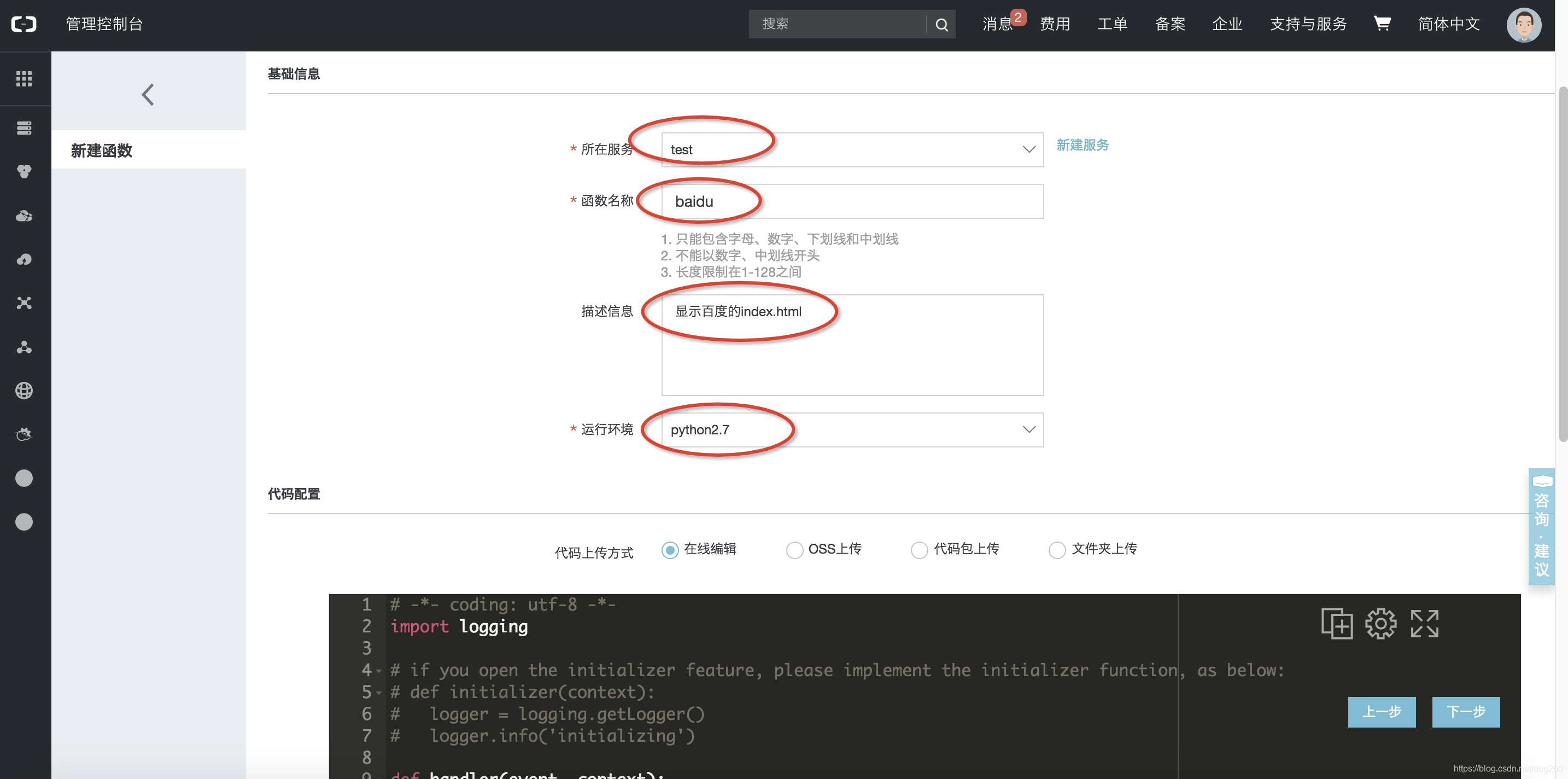Screen dimensions: 1568x779
Task: Focus the 函数名称 input containing baidu
Action: (852, 201)
